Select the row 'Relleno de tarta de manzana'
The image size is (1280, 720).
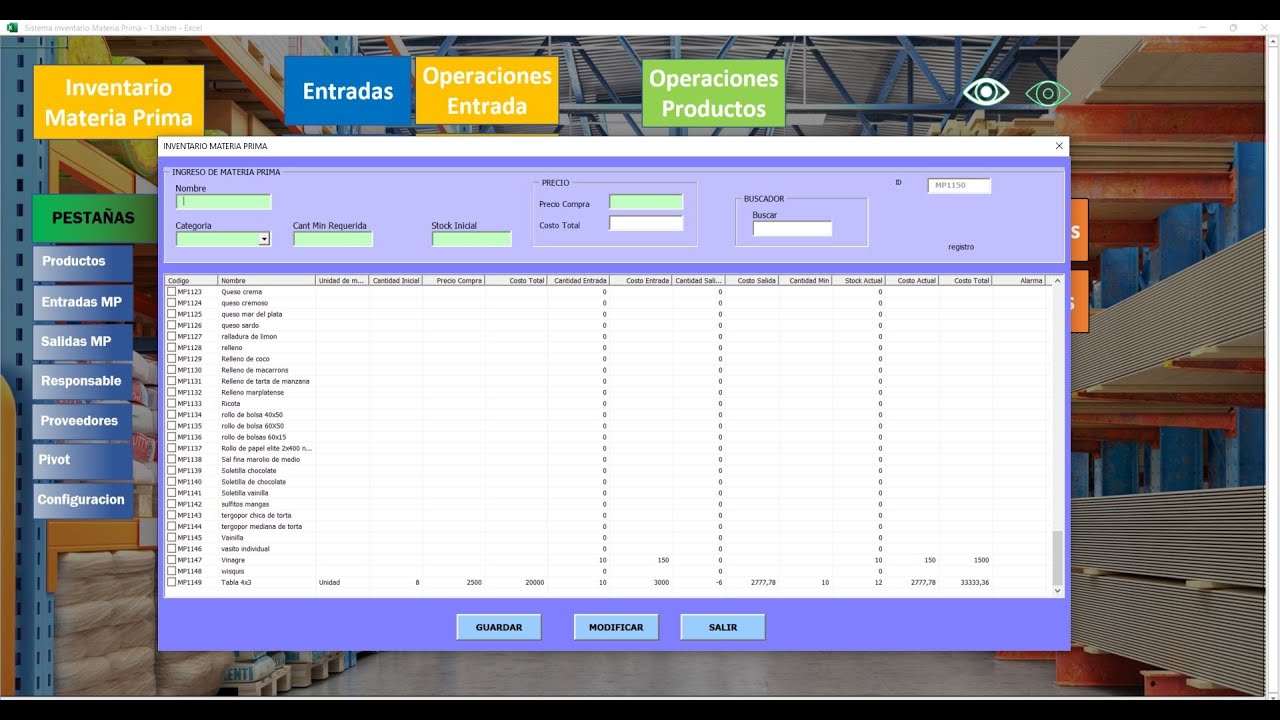pos(608,381)
